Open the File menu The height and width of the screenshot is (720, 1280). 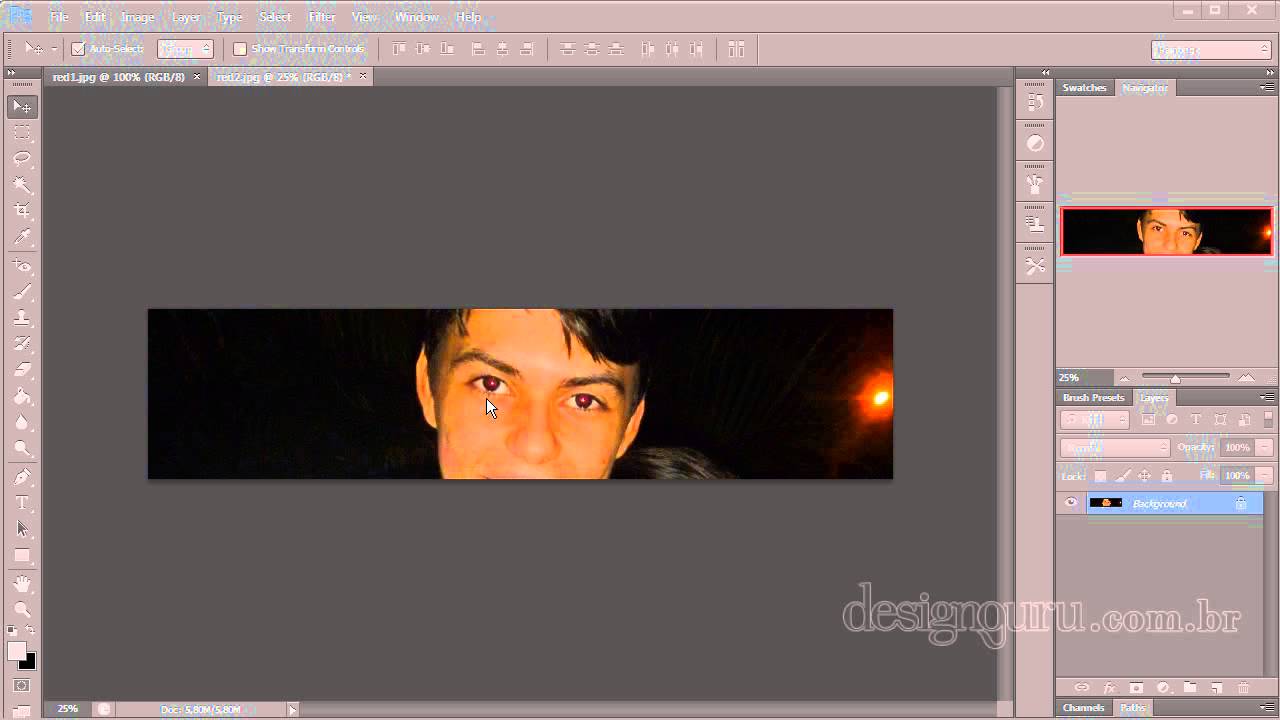[x=59, y=17]
